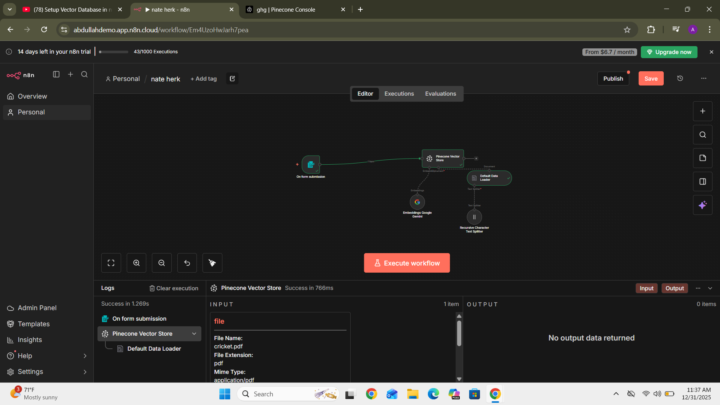Open the AI assistant sparkle icon
This screenshot has width=720, height=405.
pyautogui.click(x=702, y=205)
